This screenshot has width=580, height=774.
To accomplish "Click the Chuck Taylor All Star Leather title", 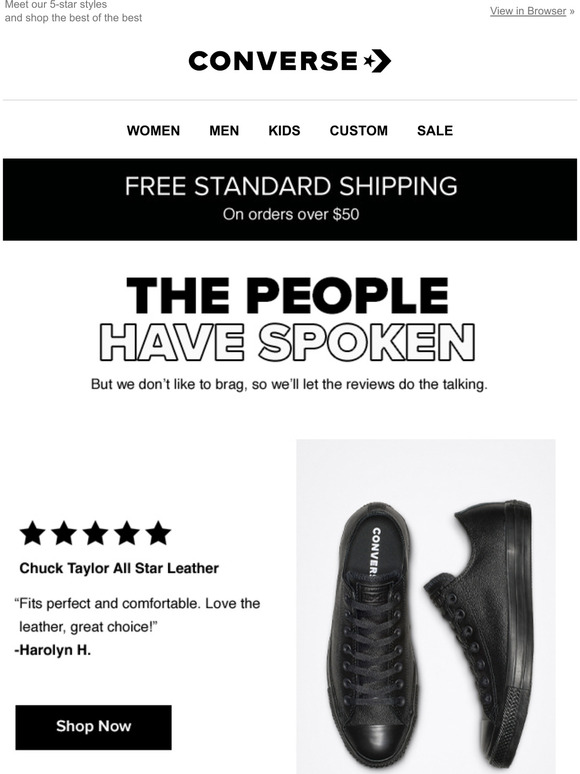I will (119, 568).
